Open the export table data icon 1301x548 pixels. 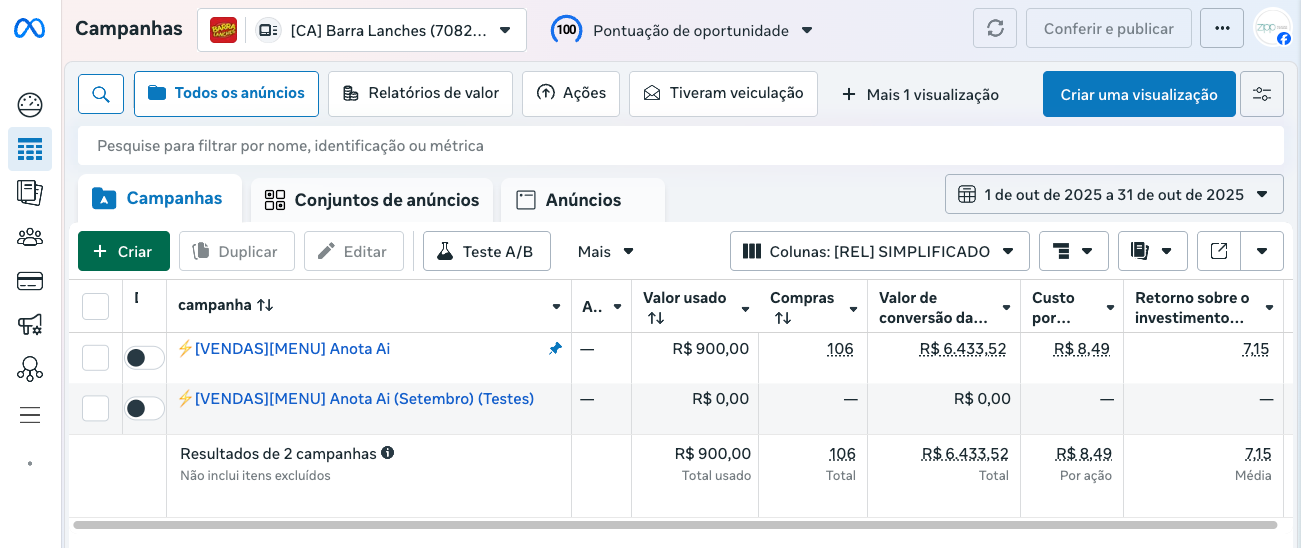tap(1219, 251)
